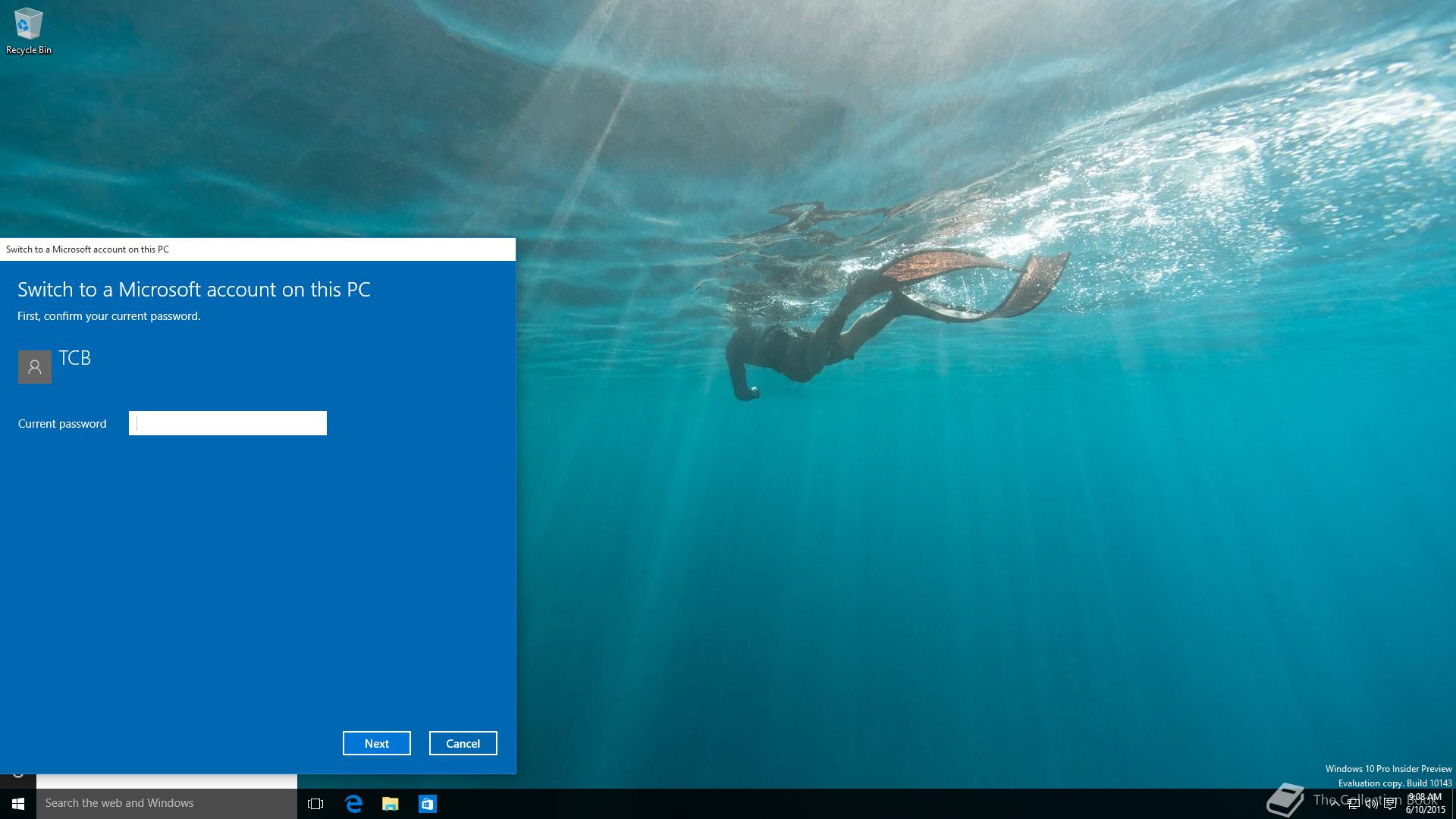Click the 'Evaluation copy. Build 10143' text

coord(1395,783)
